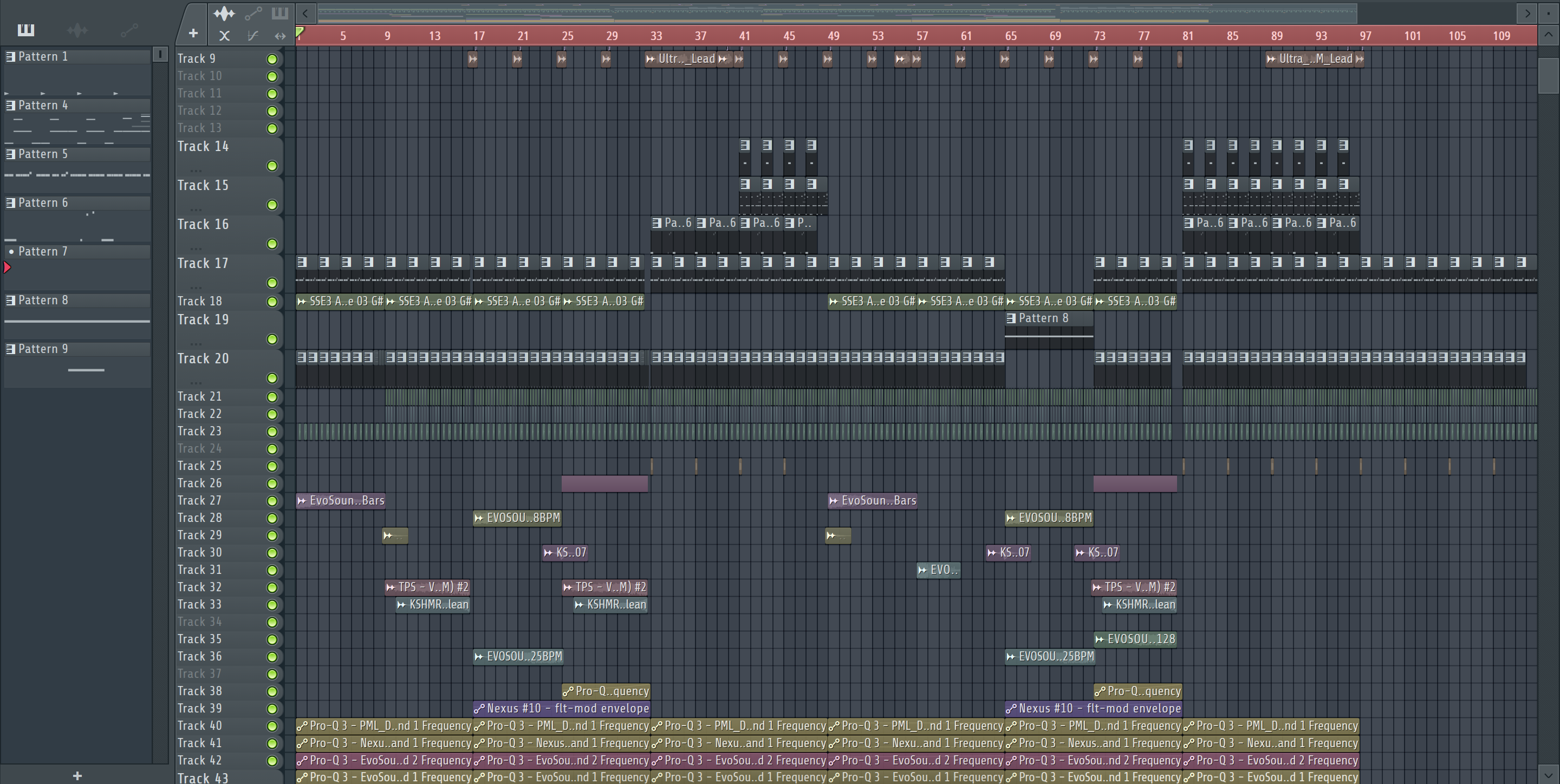Select Track 35 header label
This screenshot has width=1560, height=784.
pos(199,639)
